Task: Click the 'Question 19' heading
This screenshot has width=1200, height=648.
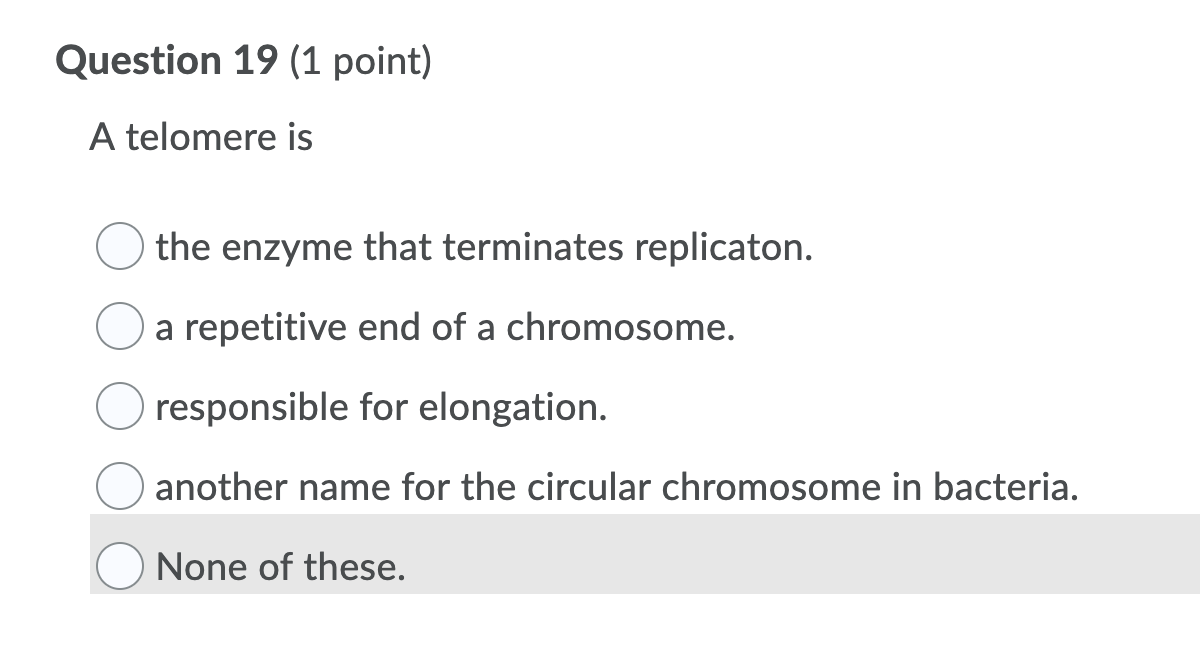Action: [167, 61]
